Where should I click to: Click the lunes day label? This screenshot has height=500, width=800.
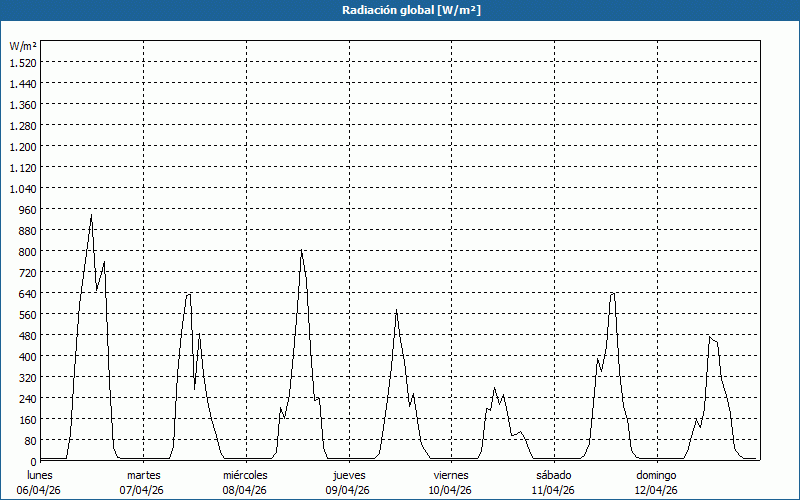pyautogui.click(x=40, y=474)
